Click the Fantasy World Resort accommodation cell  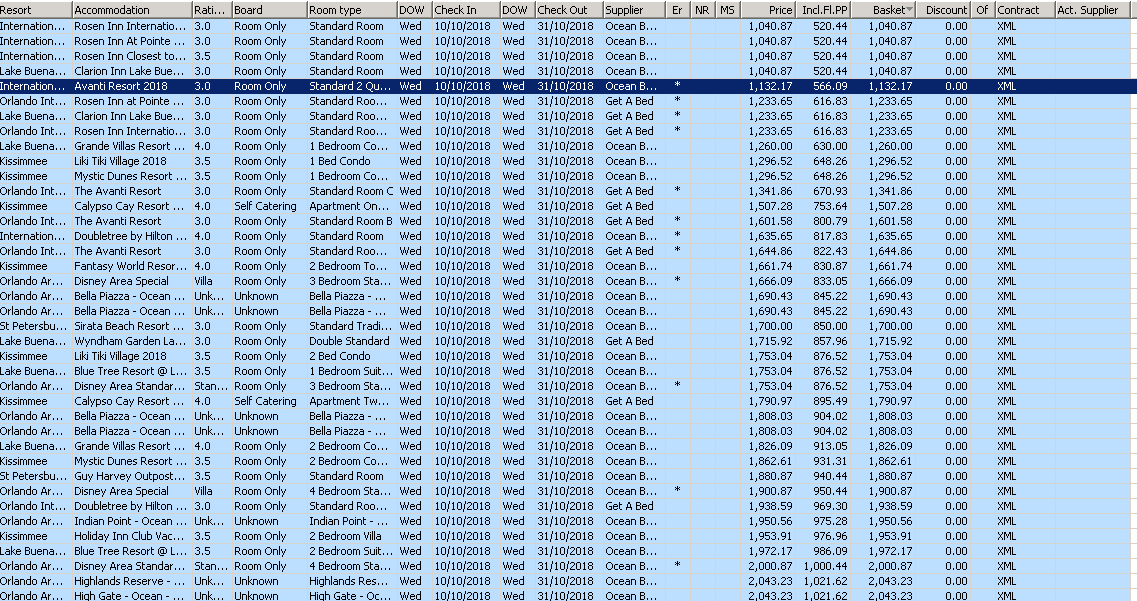coord(130,266)
